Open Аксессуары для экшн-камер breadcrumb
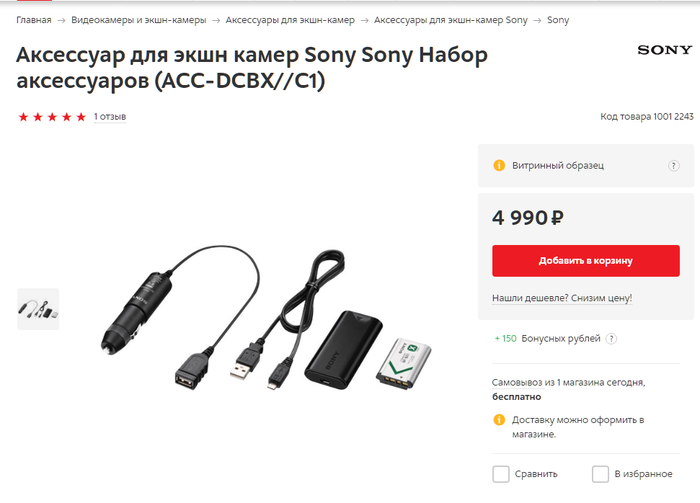Screen dimensions: 700x503 tap(290, 20)
